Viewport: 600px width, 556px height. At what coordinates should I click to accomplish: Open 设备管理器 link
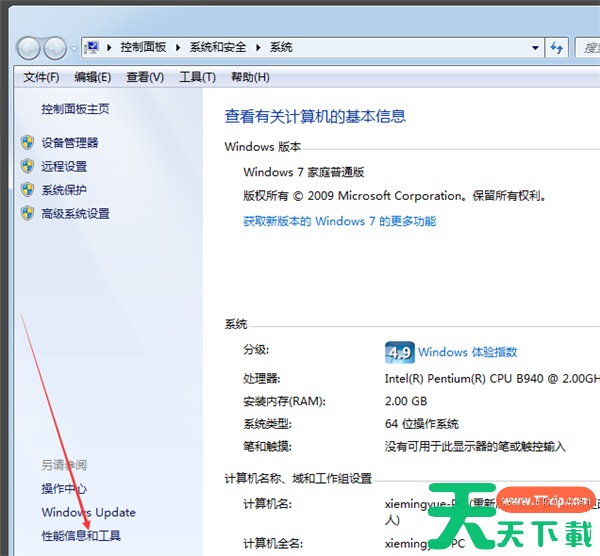pyautogui.click(x=70, y=143)
